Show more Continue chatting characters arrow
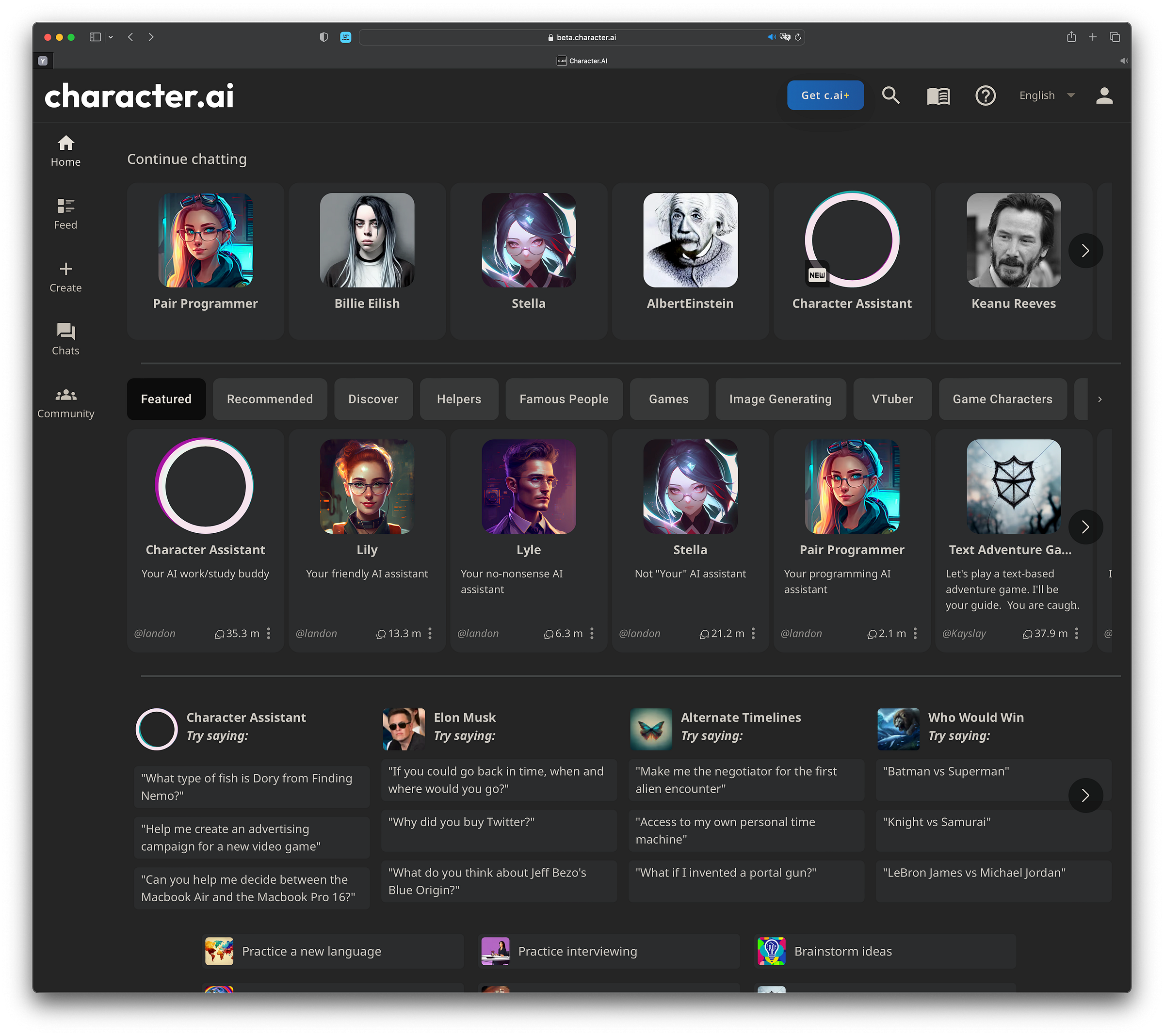This screenshot has width=1164, height=1036. [x=1085, y=251]
